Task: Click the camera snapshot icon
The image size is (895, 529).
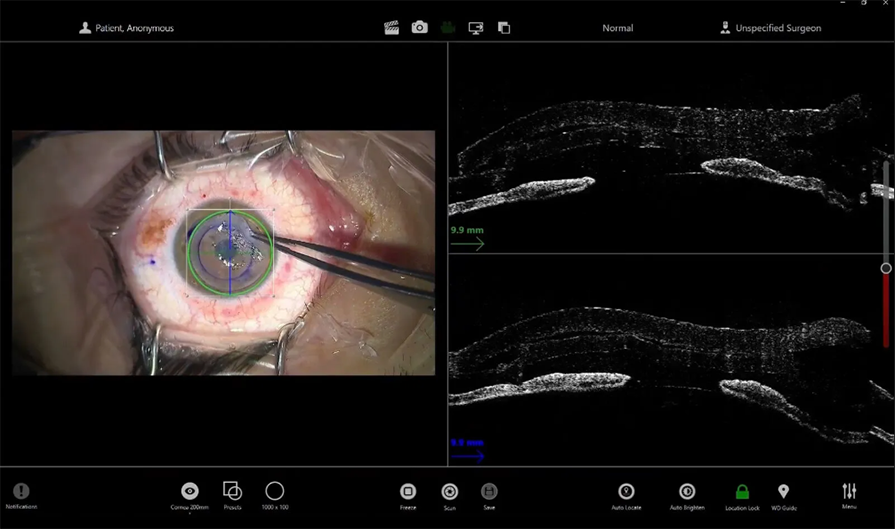Action: point(420,28)
